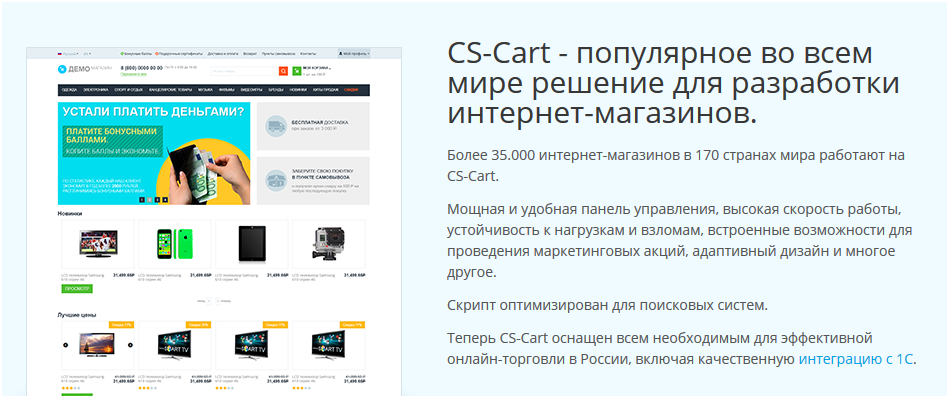The height and width of the screenshot is (396, 948).
Task: Open the currency dropdown next to language
Action: pos(87,54)
